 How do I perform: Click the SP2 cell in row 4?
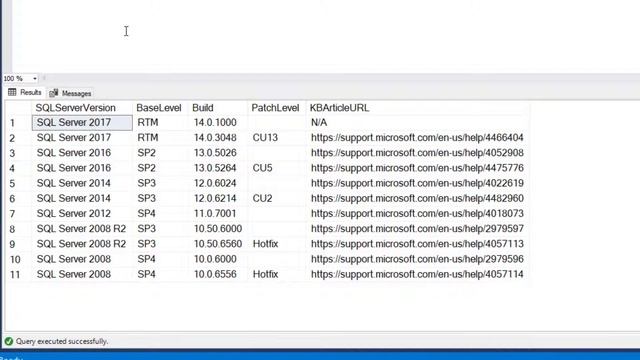[160, 168]
